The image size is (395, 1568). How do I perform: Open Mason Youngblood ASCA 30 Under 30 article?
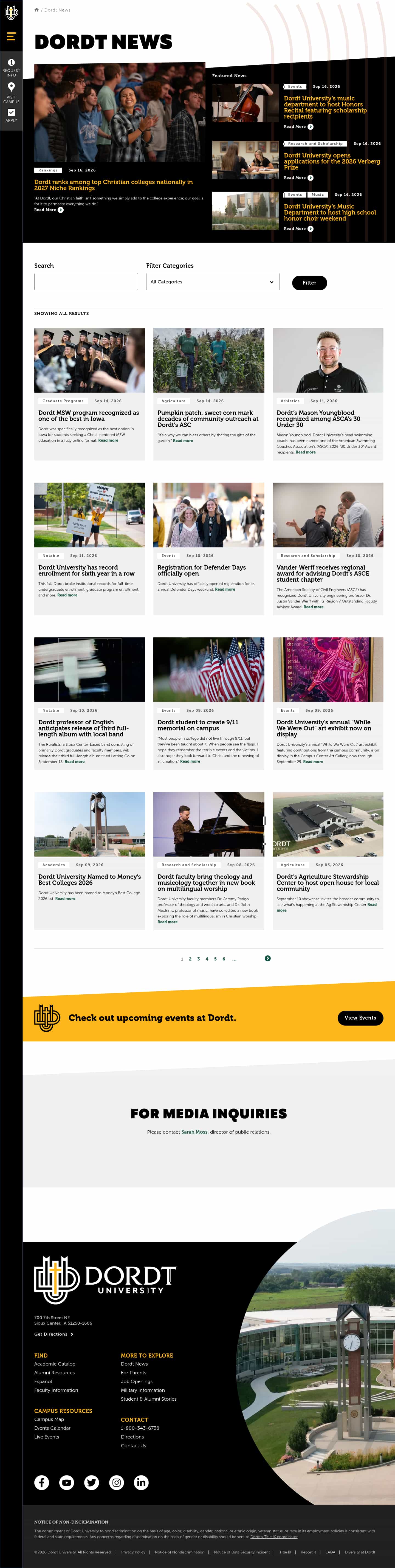tap(318, 419)
